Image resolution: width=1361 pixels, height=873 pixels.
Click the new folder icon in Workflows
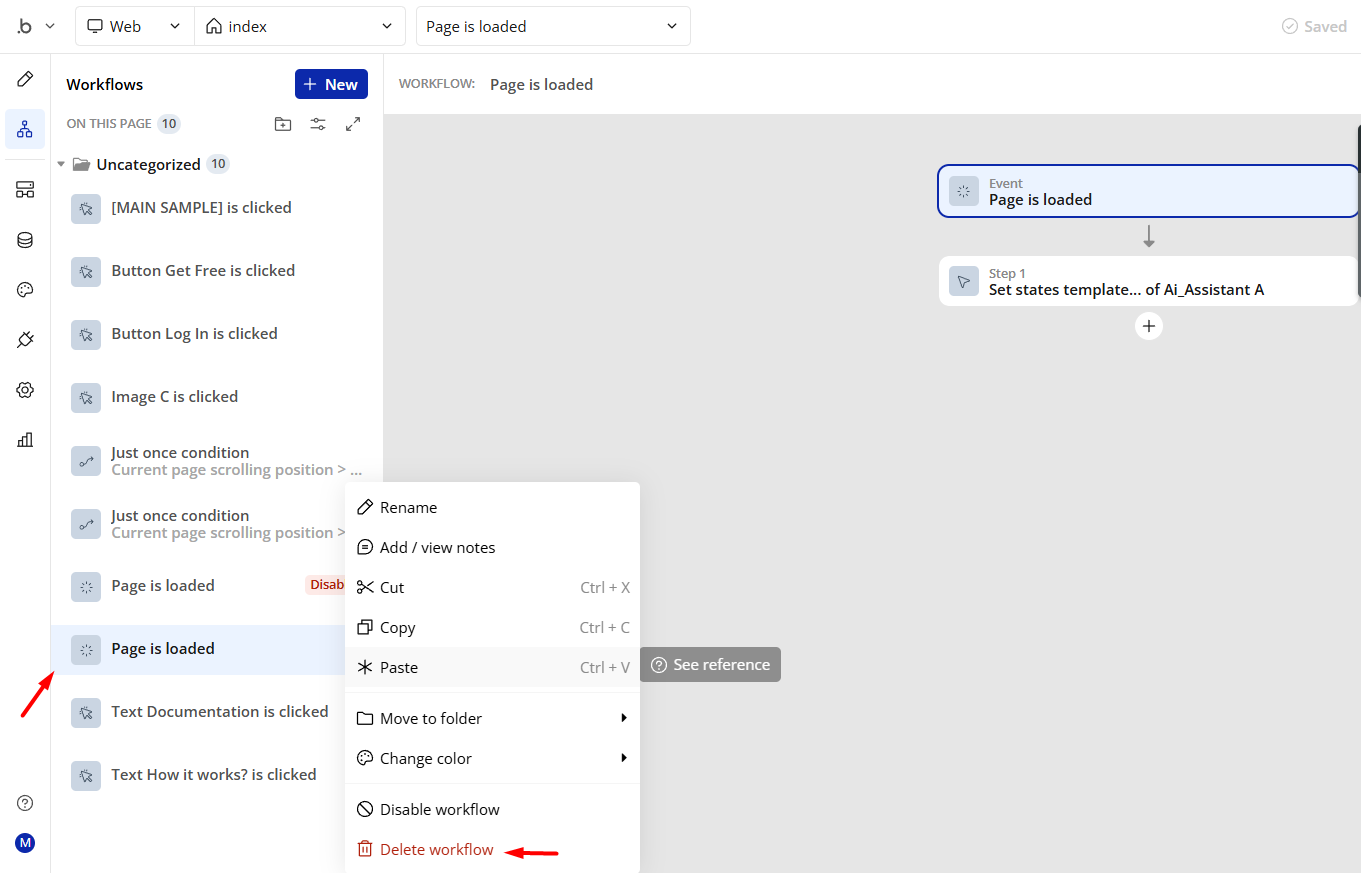(283, 124)
